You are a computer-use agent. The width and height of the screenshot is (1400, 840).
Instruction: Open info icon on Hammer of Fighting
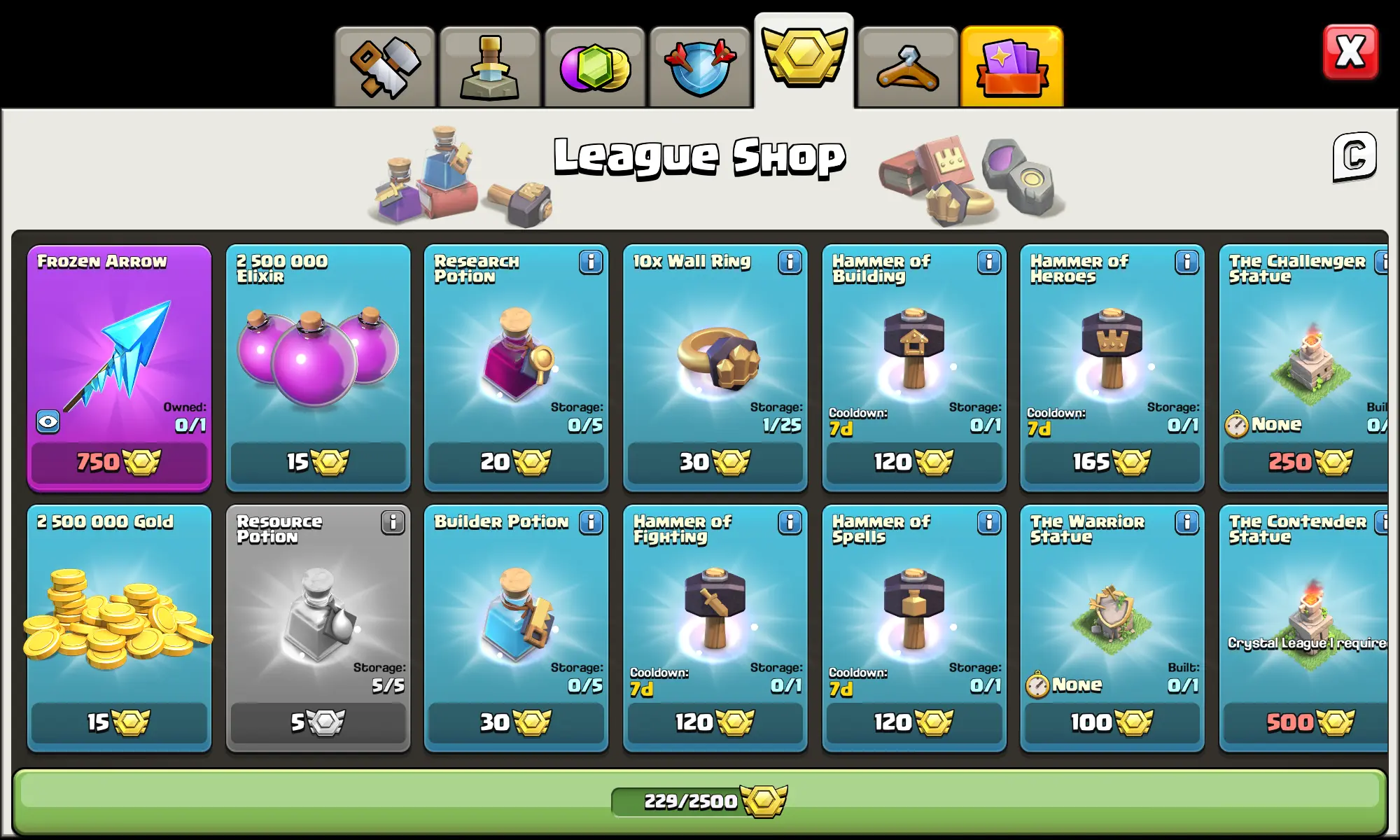tap(790, 522)
